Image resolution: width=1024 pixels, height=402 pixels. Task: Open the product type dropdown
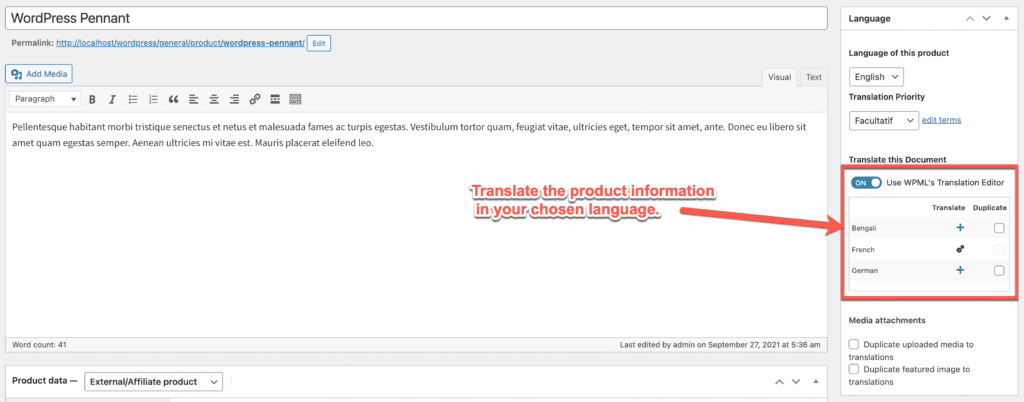[153, 381]
